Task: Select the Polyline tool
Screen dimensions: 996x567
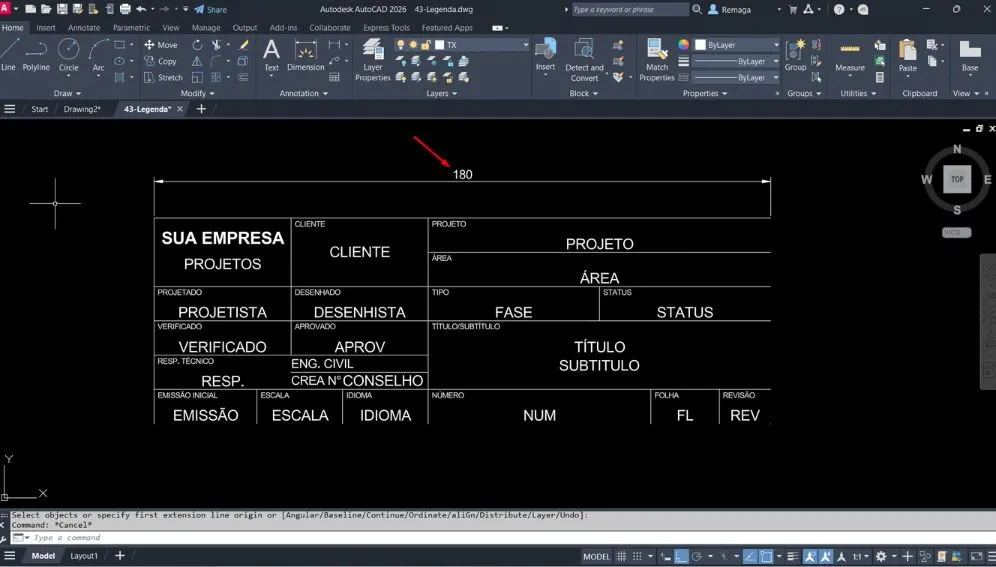Action: click(x=36, y=53)
